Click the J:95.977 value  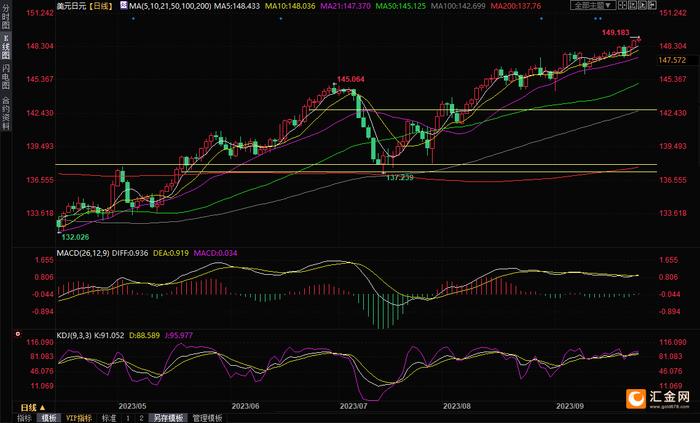pyautogui.click(x=179, y=335)
